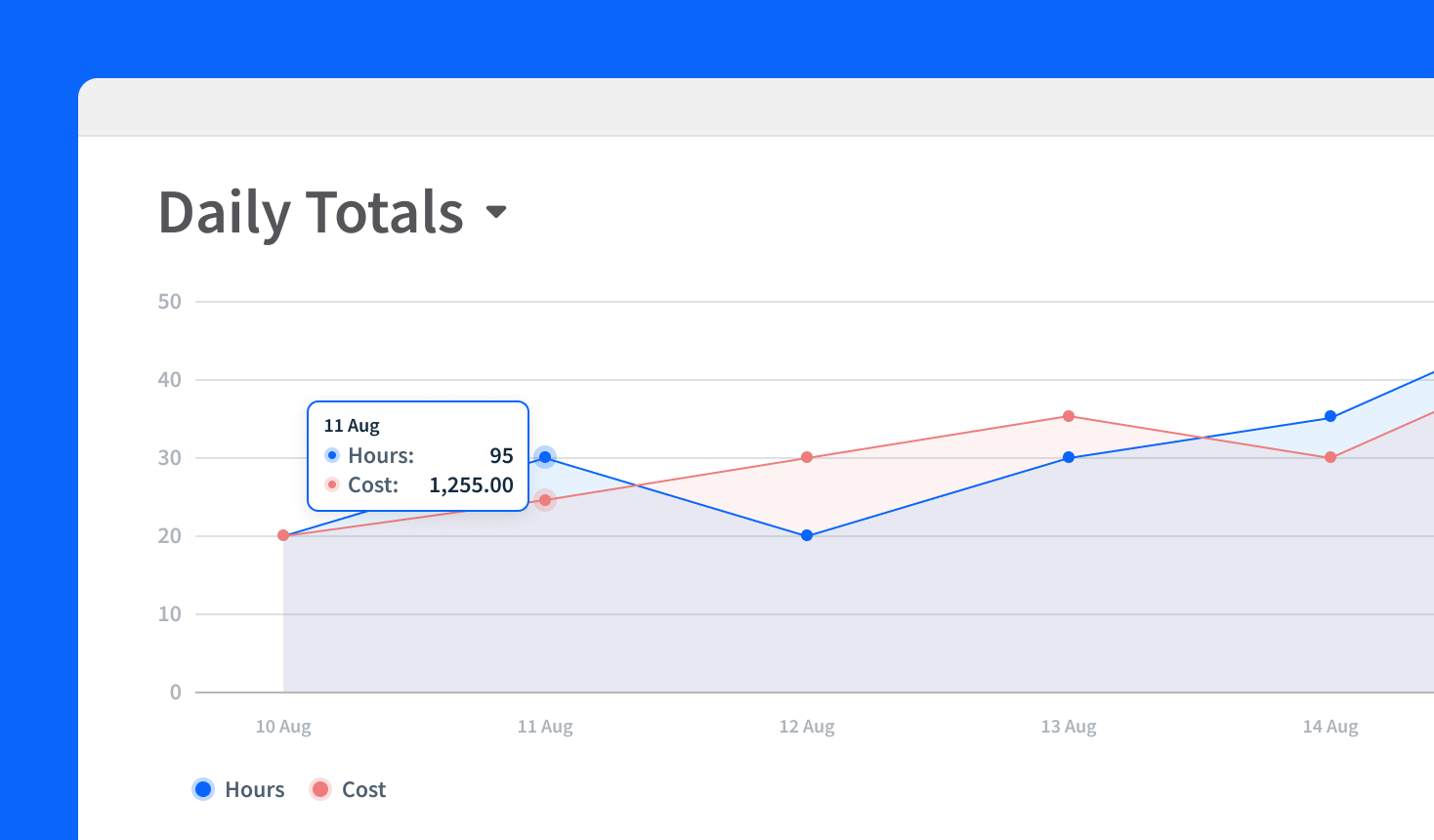The image size is (1434, 840).
Task: Select the Cost data point on 12 Aug
Action: [x=806, y=456]
